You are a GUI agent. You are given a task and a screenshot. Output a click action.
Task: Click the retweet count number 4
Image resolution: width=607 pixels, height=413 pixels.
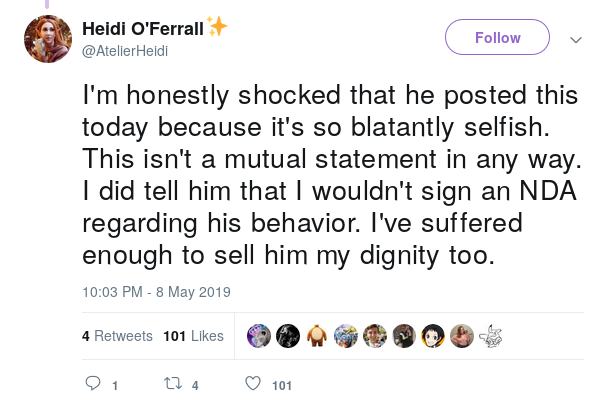click(x=195, y=386)
